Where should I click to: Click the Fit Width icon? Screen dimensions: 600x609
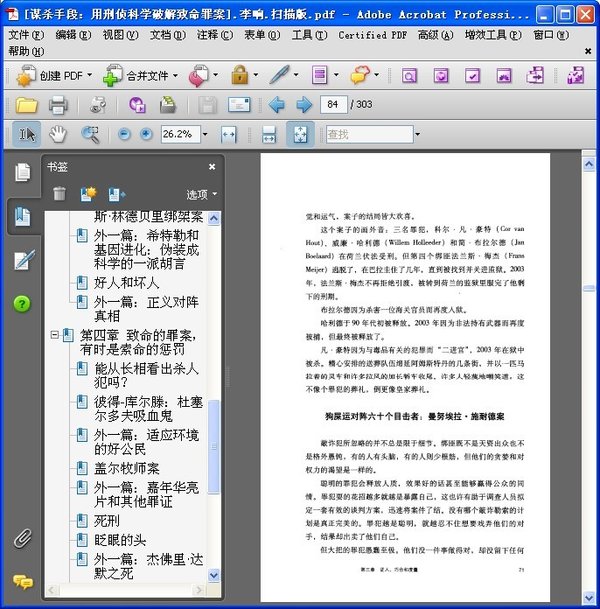click(228, 135)
